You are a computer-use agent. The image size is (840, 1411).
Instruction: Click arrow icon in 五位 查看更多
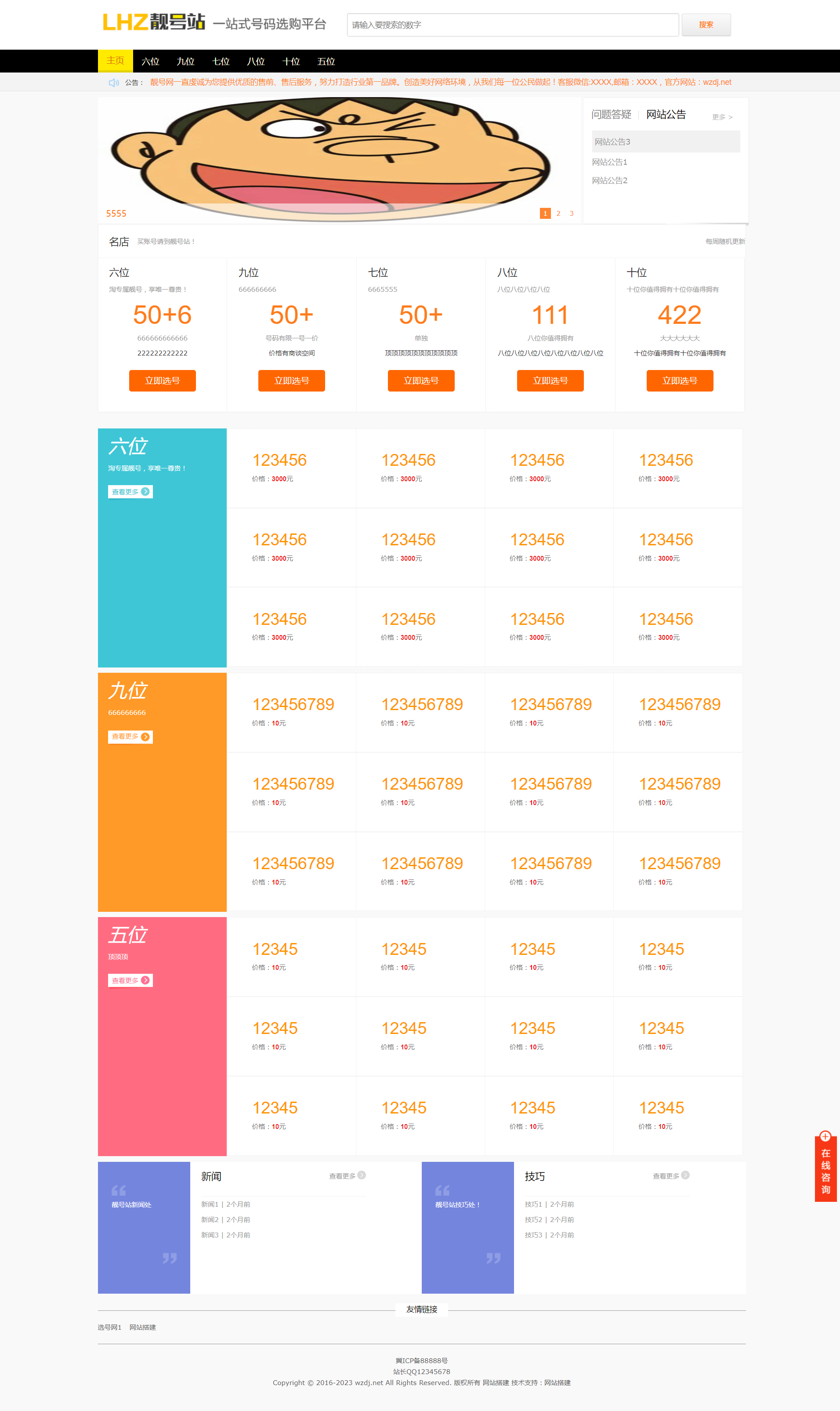pos(145,980)
